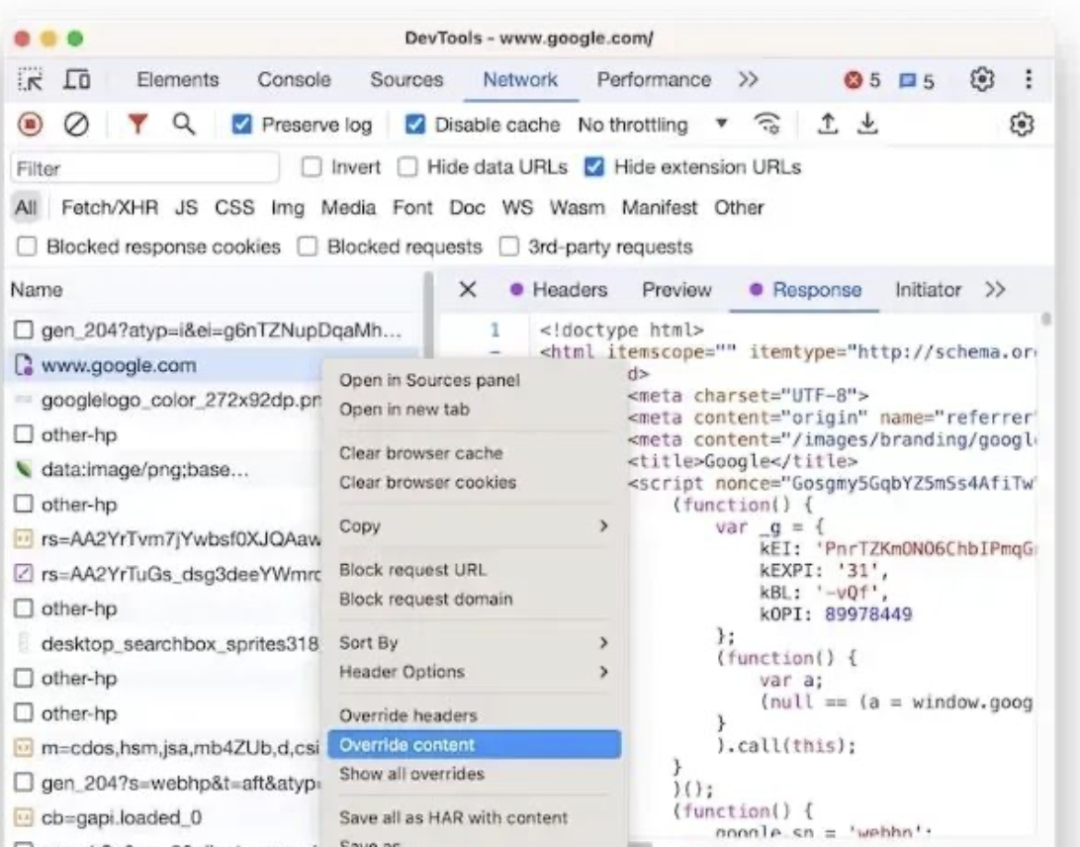Uncheck Disable cache checkbox
The width and height of the screenshot is (1080, 847).
point(415,125)
